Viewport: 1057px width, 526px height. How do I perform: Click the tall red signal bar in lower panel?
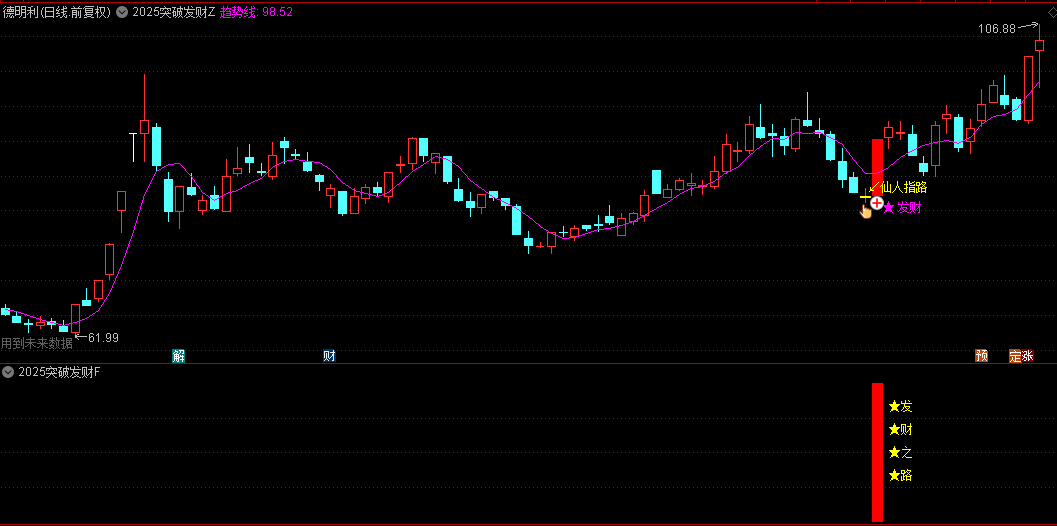click(877, 452)
